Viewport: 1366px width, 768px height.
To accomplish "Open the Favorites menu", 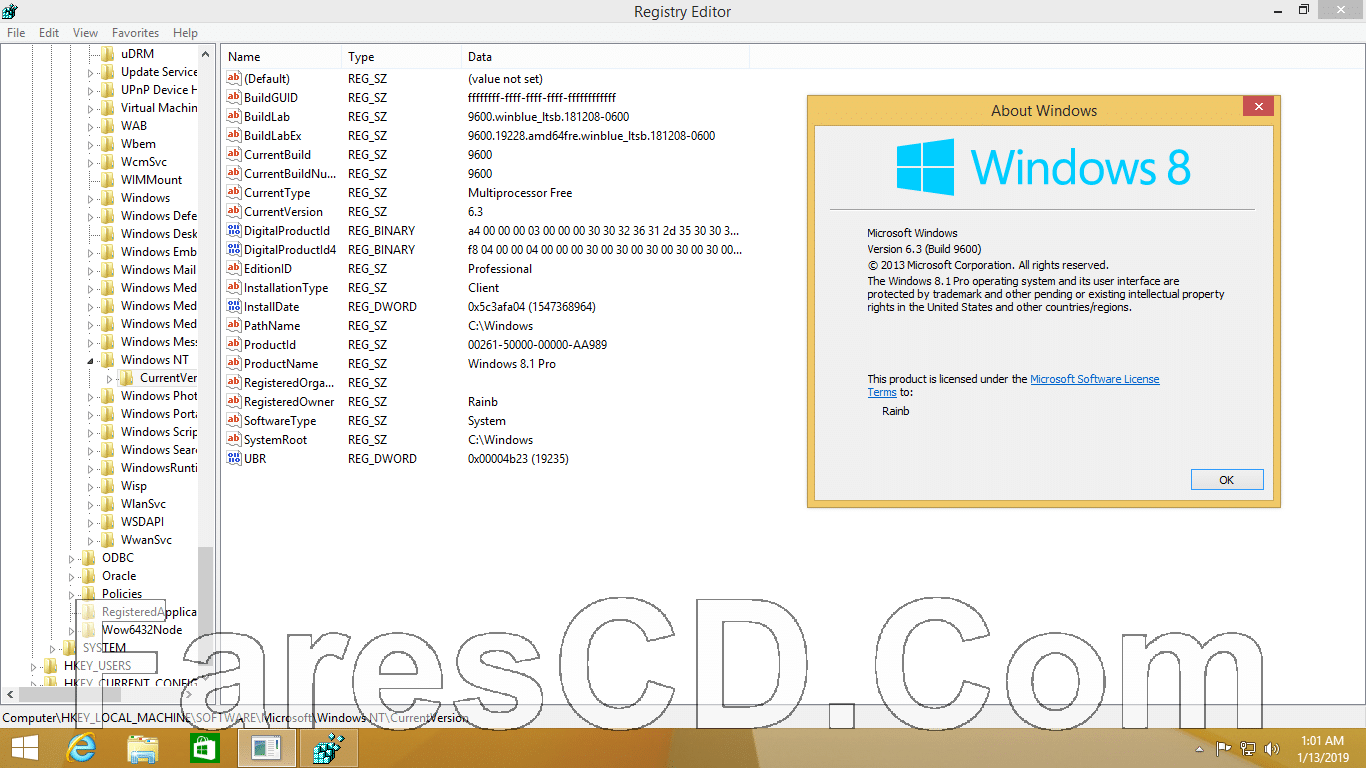I will pyautogui.click(x=135, y=33).
